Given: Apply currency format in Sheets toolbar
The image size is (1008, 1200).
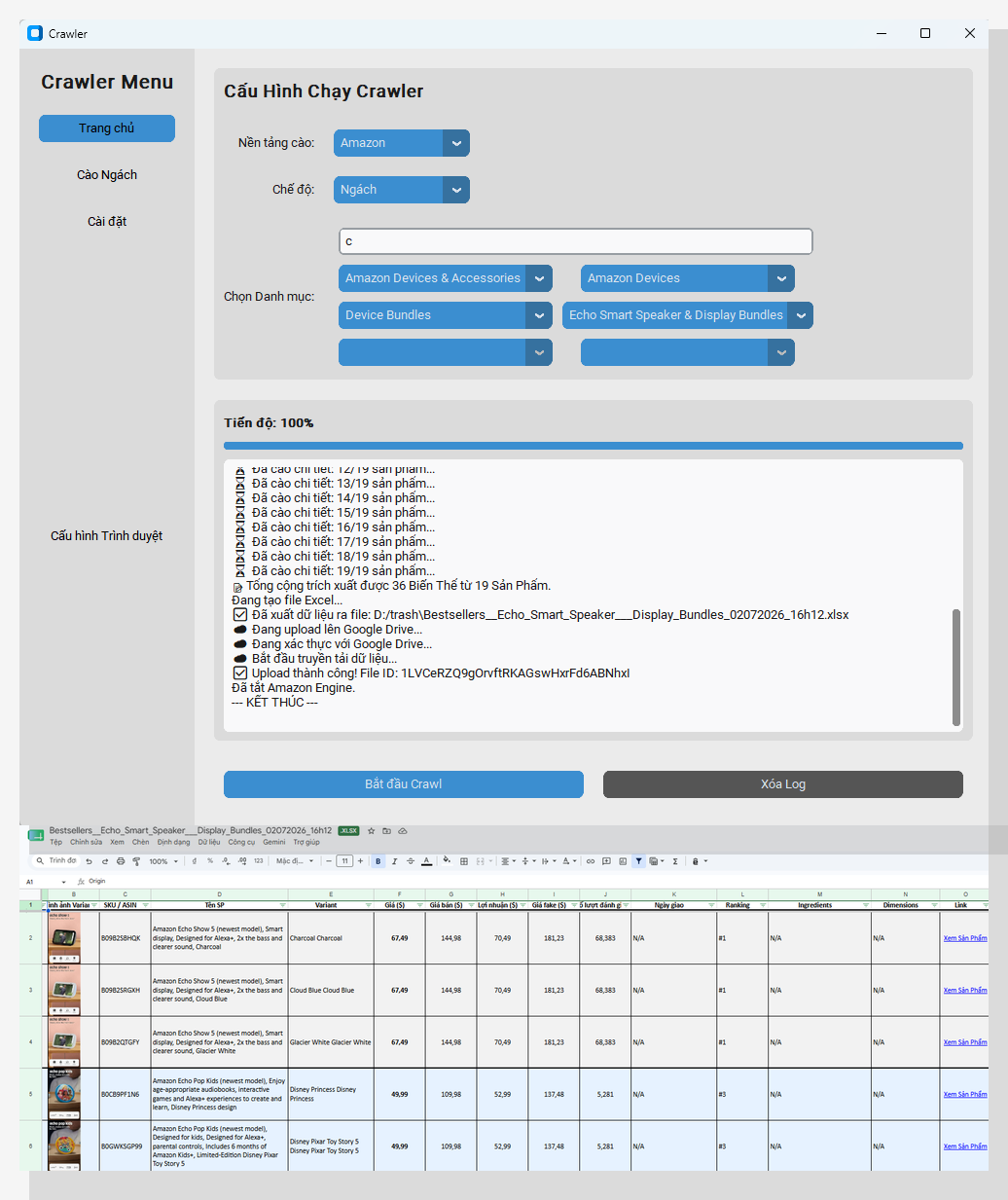Looking at the screenshot, I should tap(194, 861).
